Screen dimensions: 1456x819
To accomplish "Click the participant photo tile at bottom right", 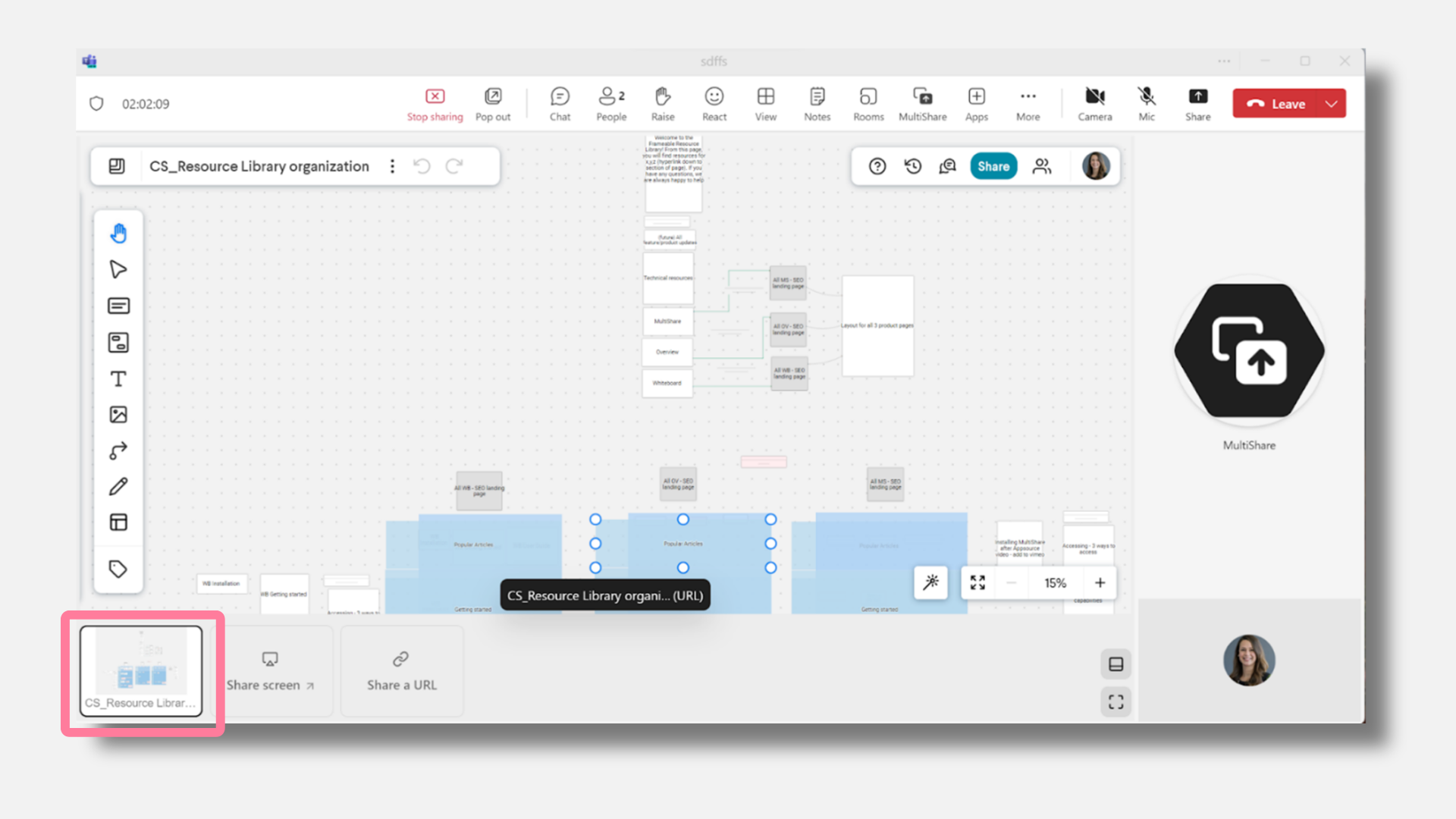I will [1249, 660].
